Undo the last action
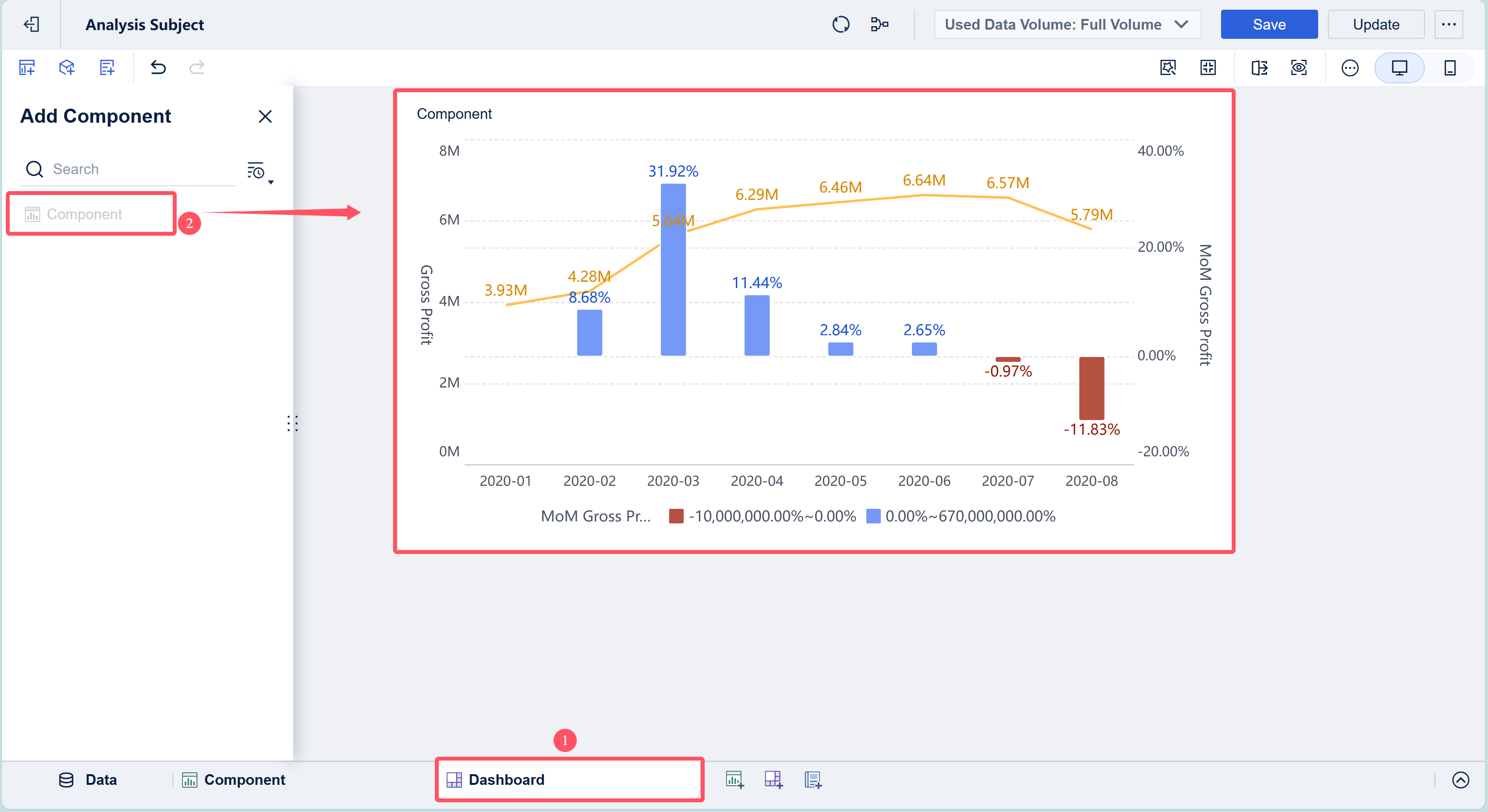This screenshot has width=1488, height=812. (x=158, y=67)
